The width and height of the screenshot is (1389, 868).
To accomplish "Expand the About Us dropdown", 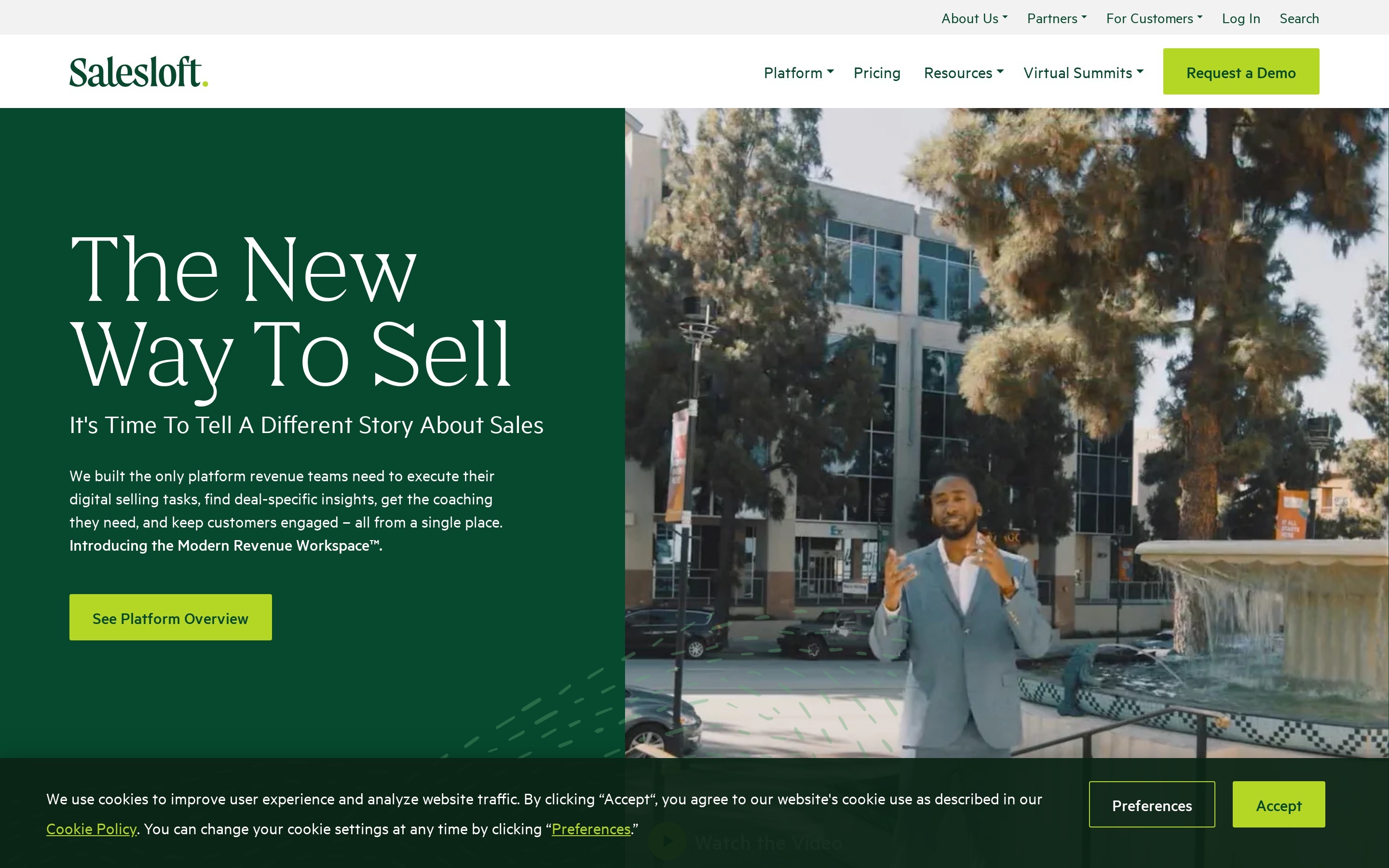I will pos(973,18).
